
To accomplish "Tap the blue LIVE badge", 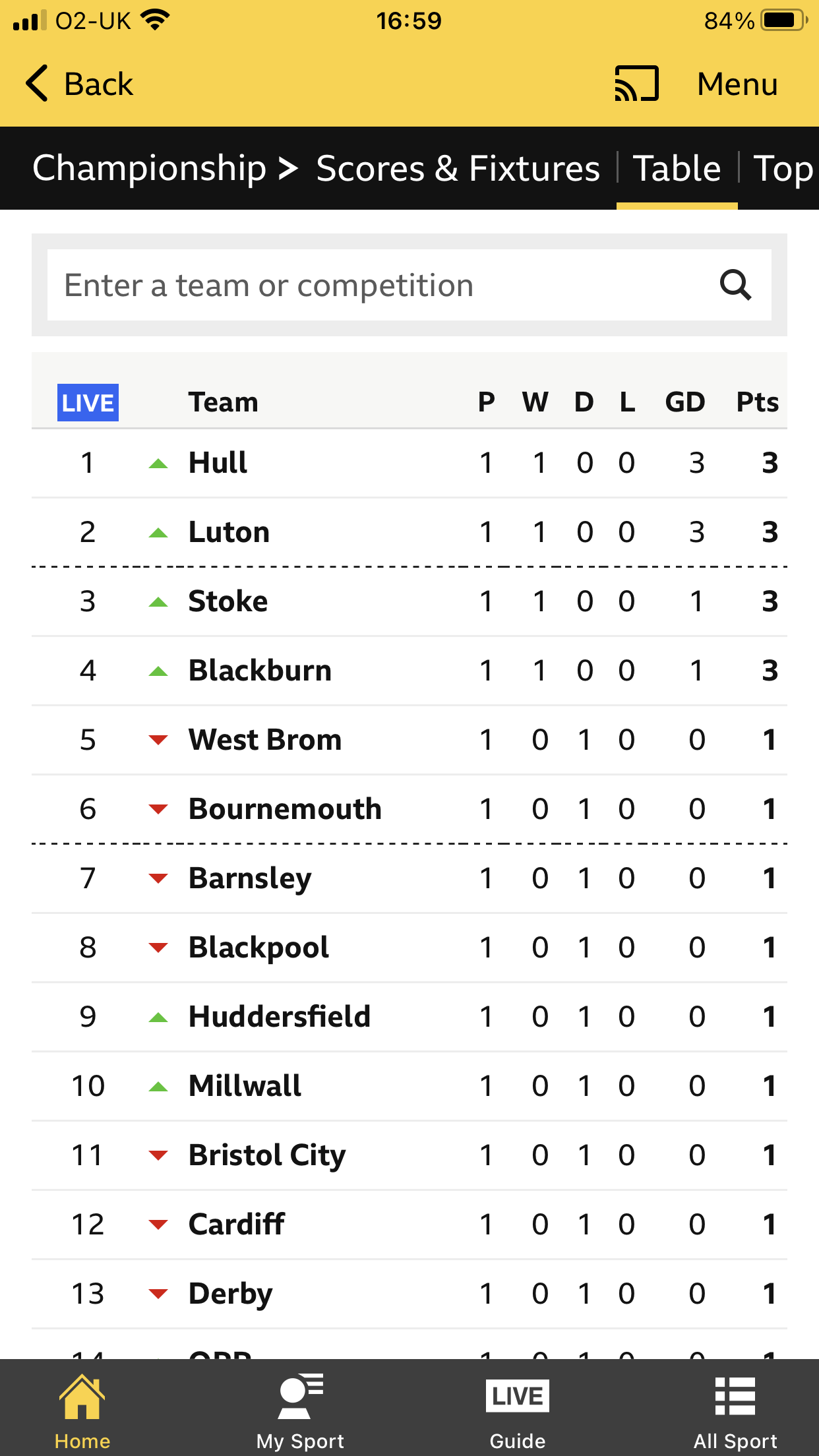I will coord(88,402).
